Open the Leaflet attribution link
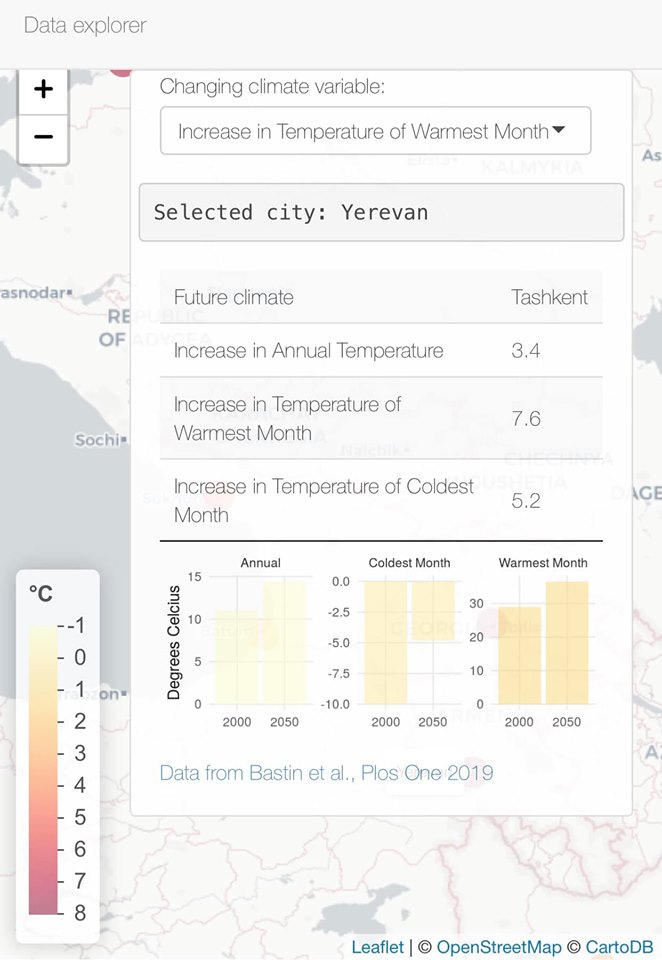This screenshot has width=662, height=960. coord(378,947)
